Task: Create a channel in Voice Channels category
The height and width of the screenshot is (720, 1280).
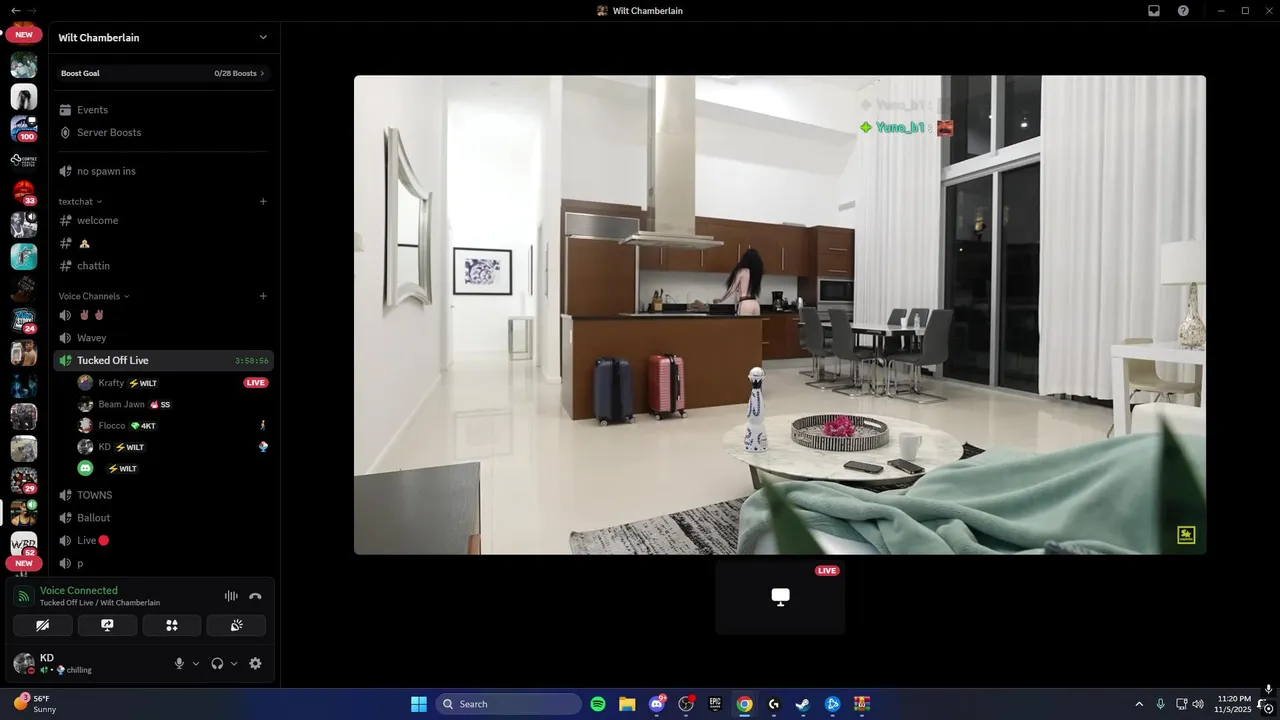Action: tap(263, 296)
